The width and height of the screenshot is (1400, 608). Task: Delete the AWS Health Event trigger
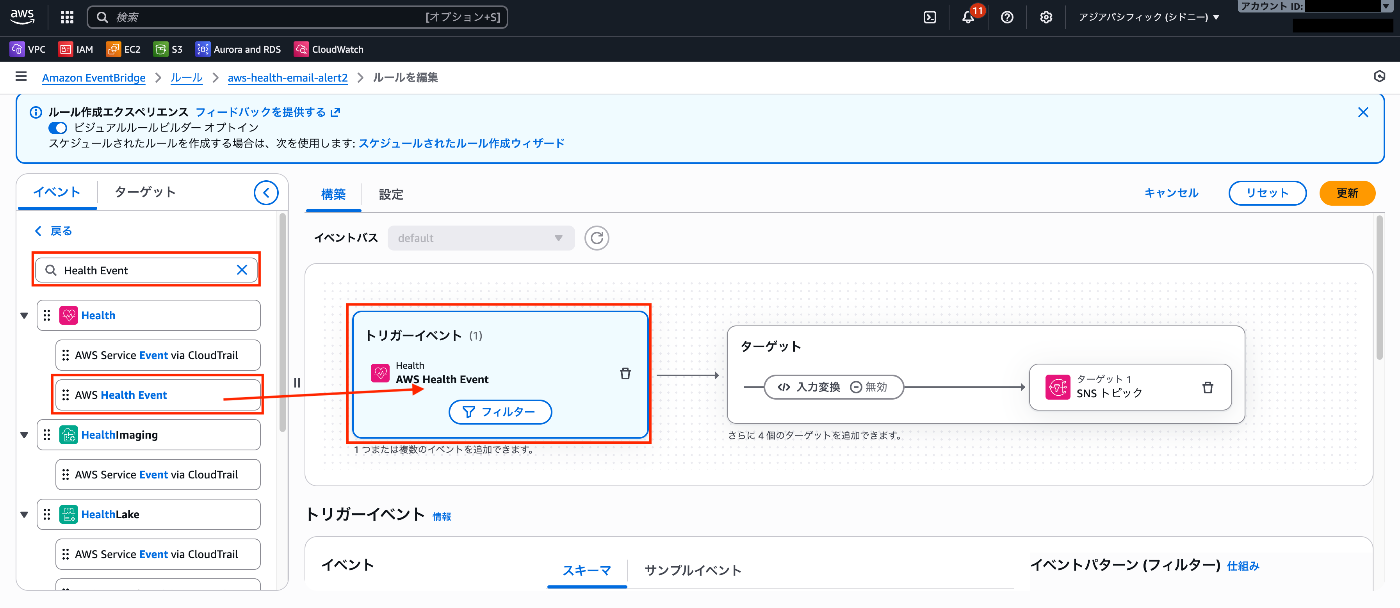pos(626,373)
